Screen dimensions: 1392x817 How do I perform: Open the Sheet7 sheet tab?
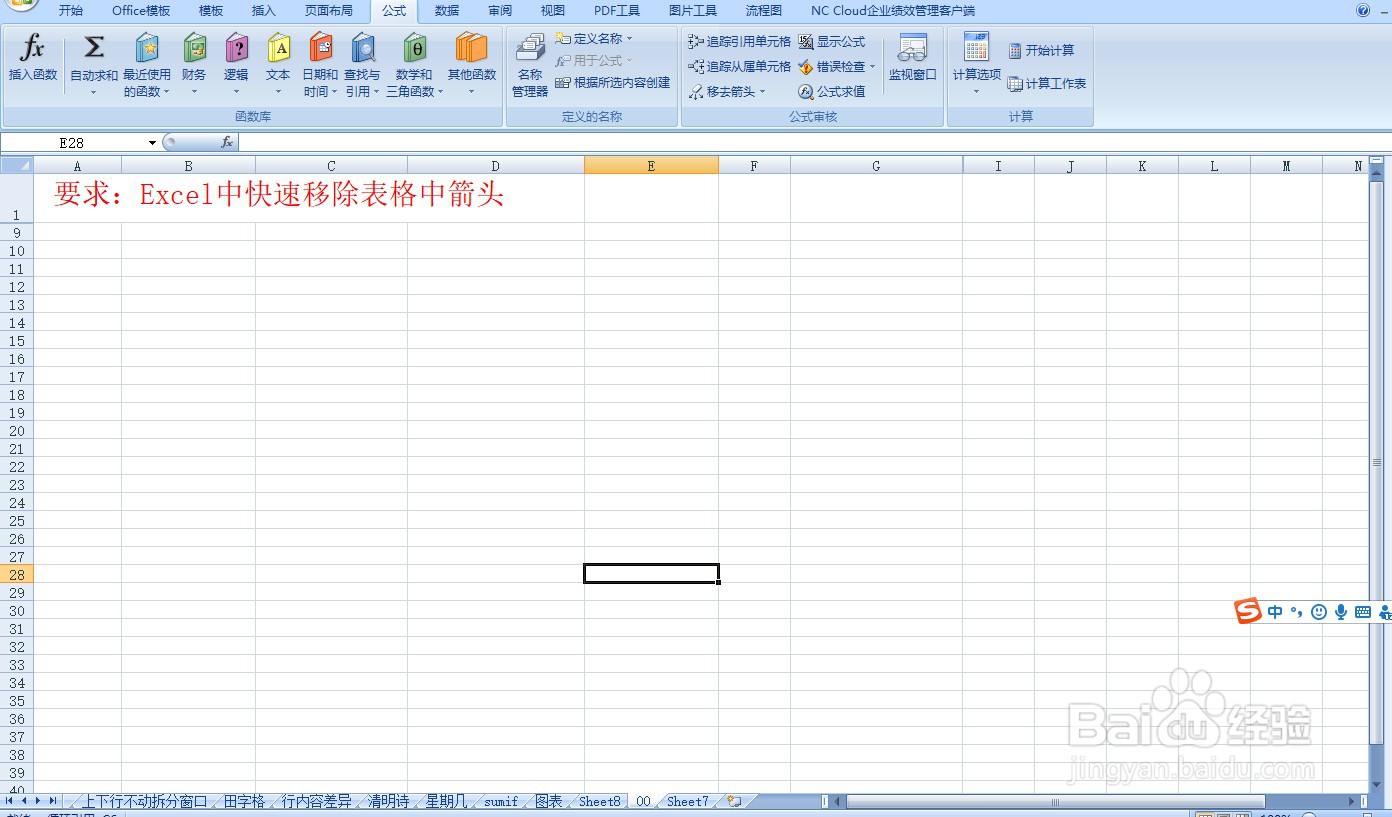coord(687,801)
